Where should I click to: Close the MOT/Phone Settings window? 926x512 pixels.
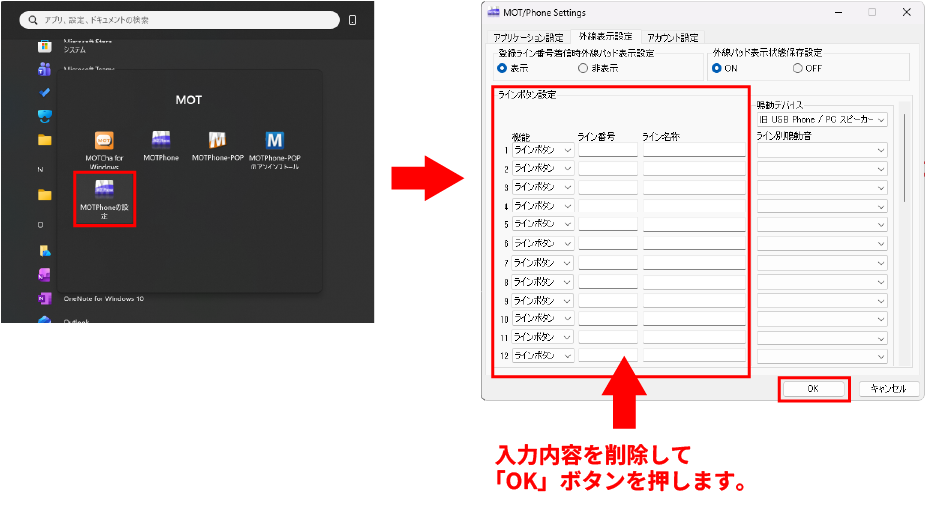(x=907, y=12)
